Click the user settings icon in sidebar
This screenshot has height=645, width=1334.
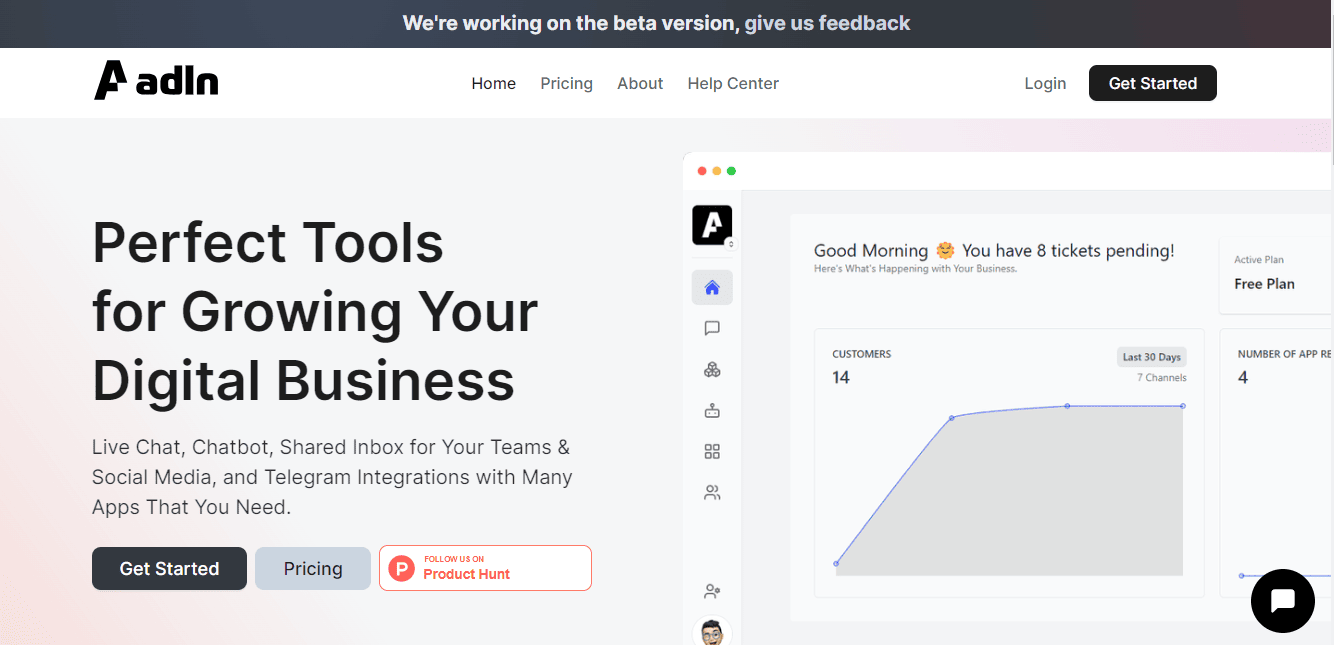[x=712, y=591]
